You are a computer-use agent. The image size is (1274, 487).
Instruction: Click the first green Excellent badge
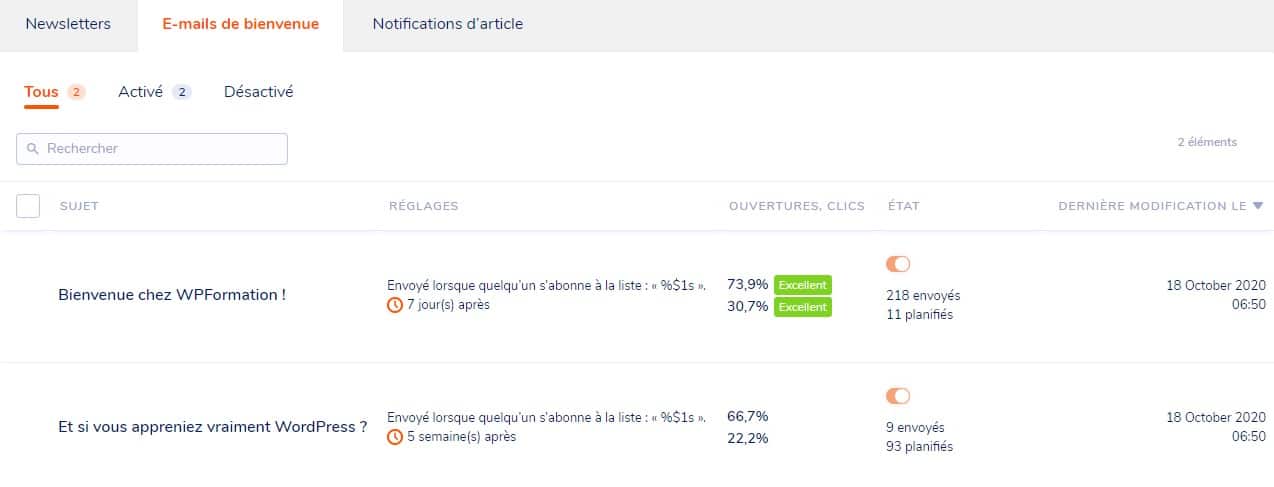coord(802,285)
